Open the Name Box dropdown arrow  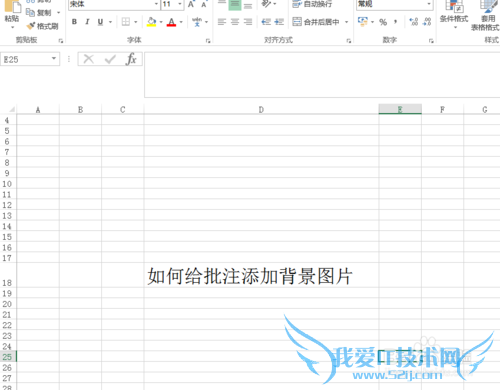[x=54, y=59]
